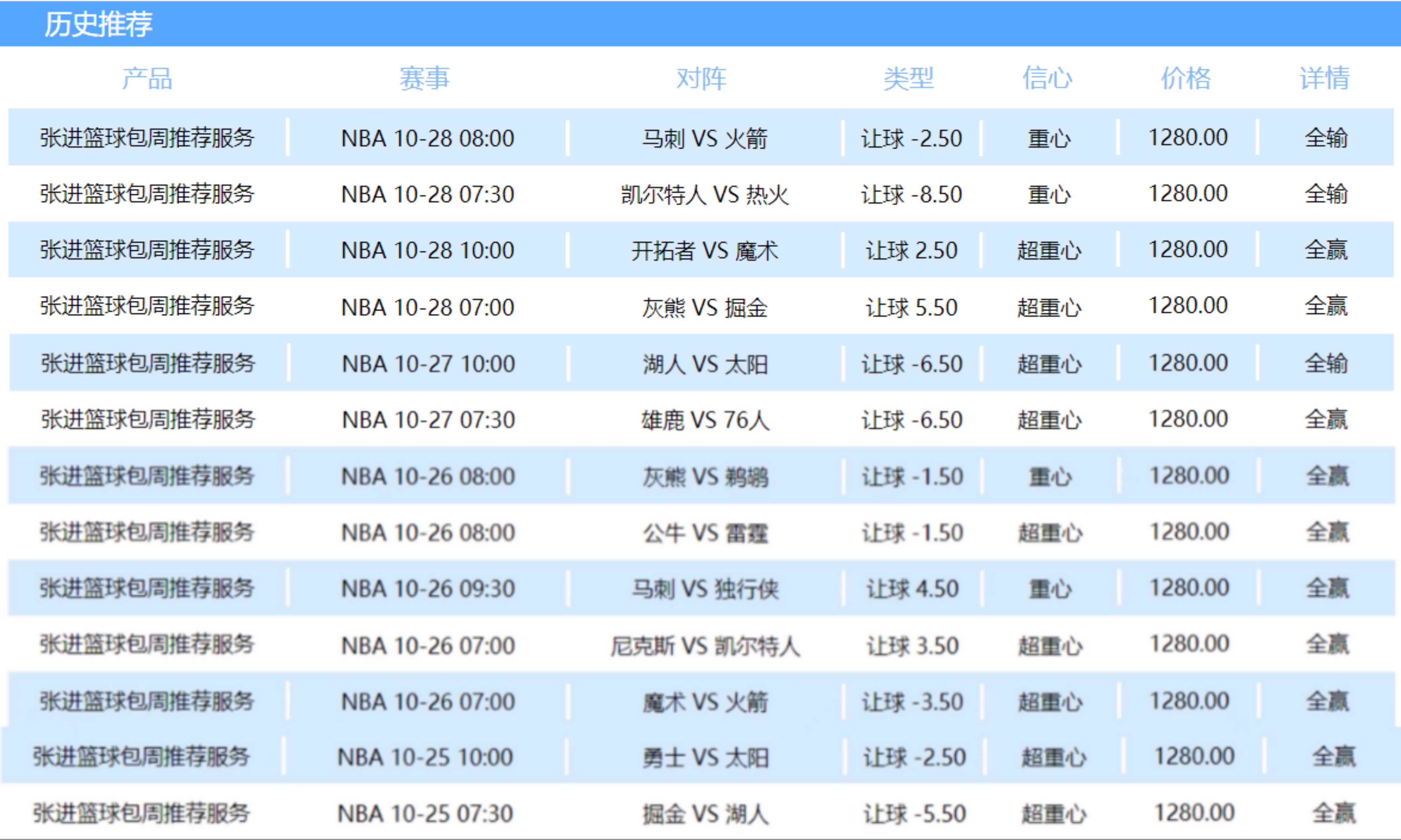Click the 产品 column header
The width and height of the screenshot is (1401, 840).
coord(147,78)
